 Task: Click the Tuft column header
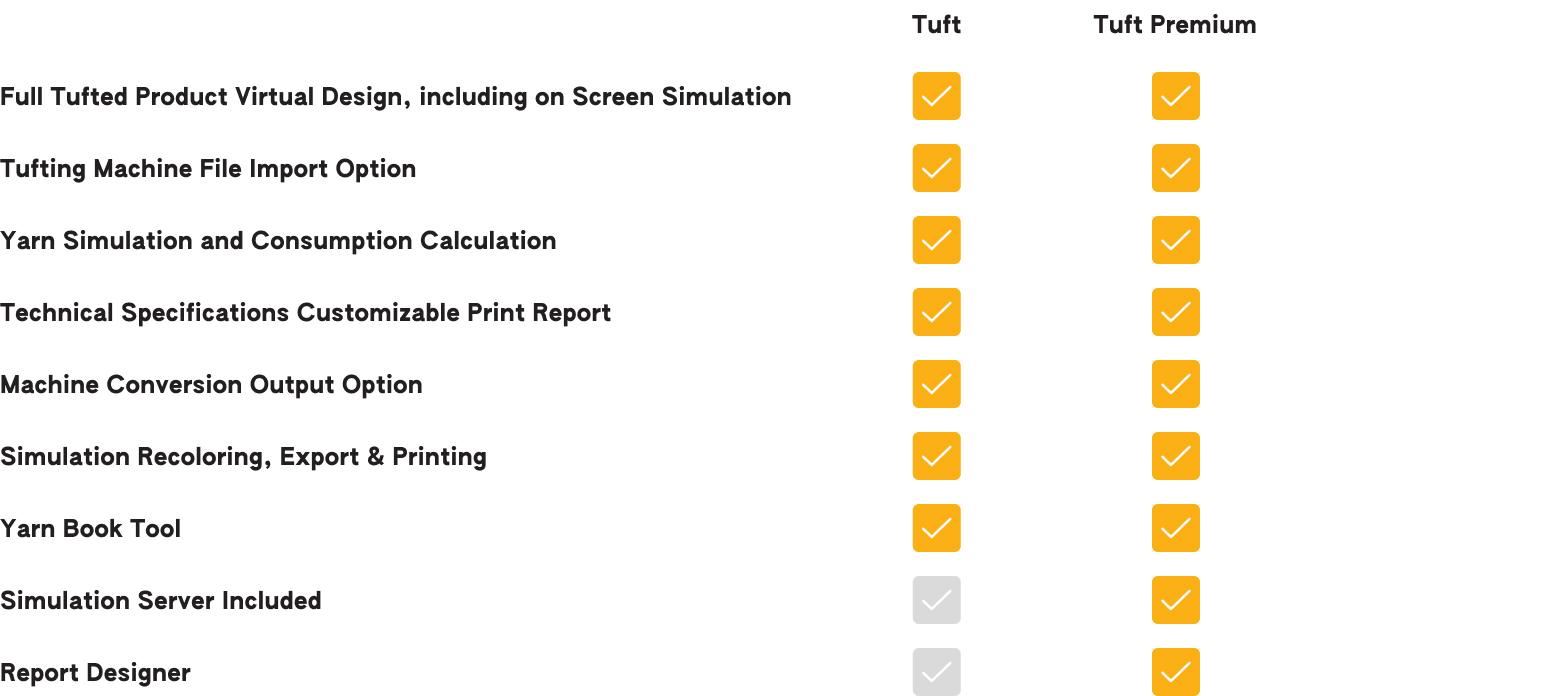coord(936,25)
